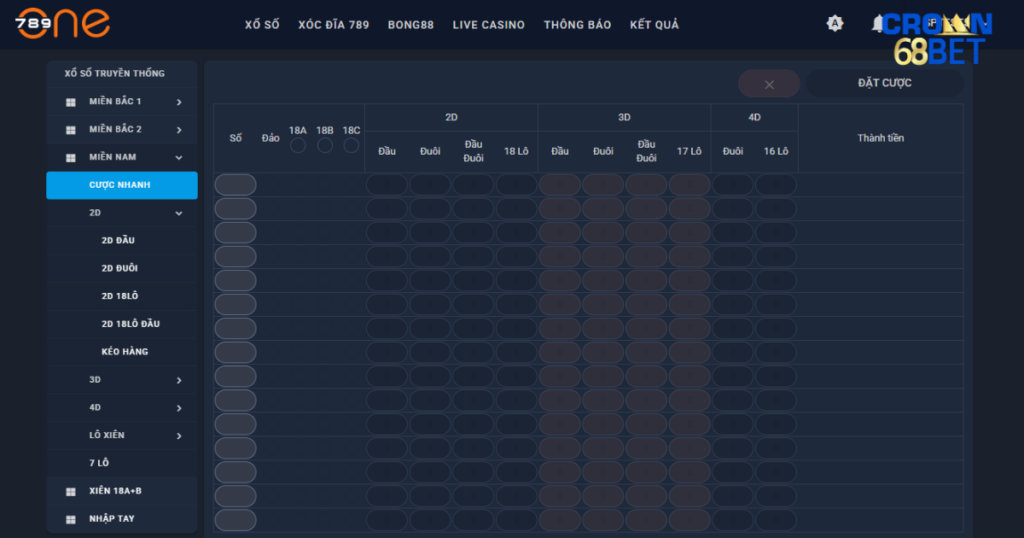Expand the 3D submenu arrow
This screenshot has width=1024, height=538.
pyautogui.click(x=179, y=380)
